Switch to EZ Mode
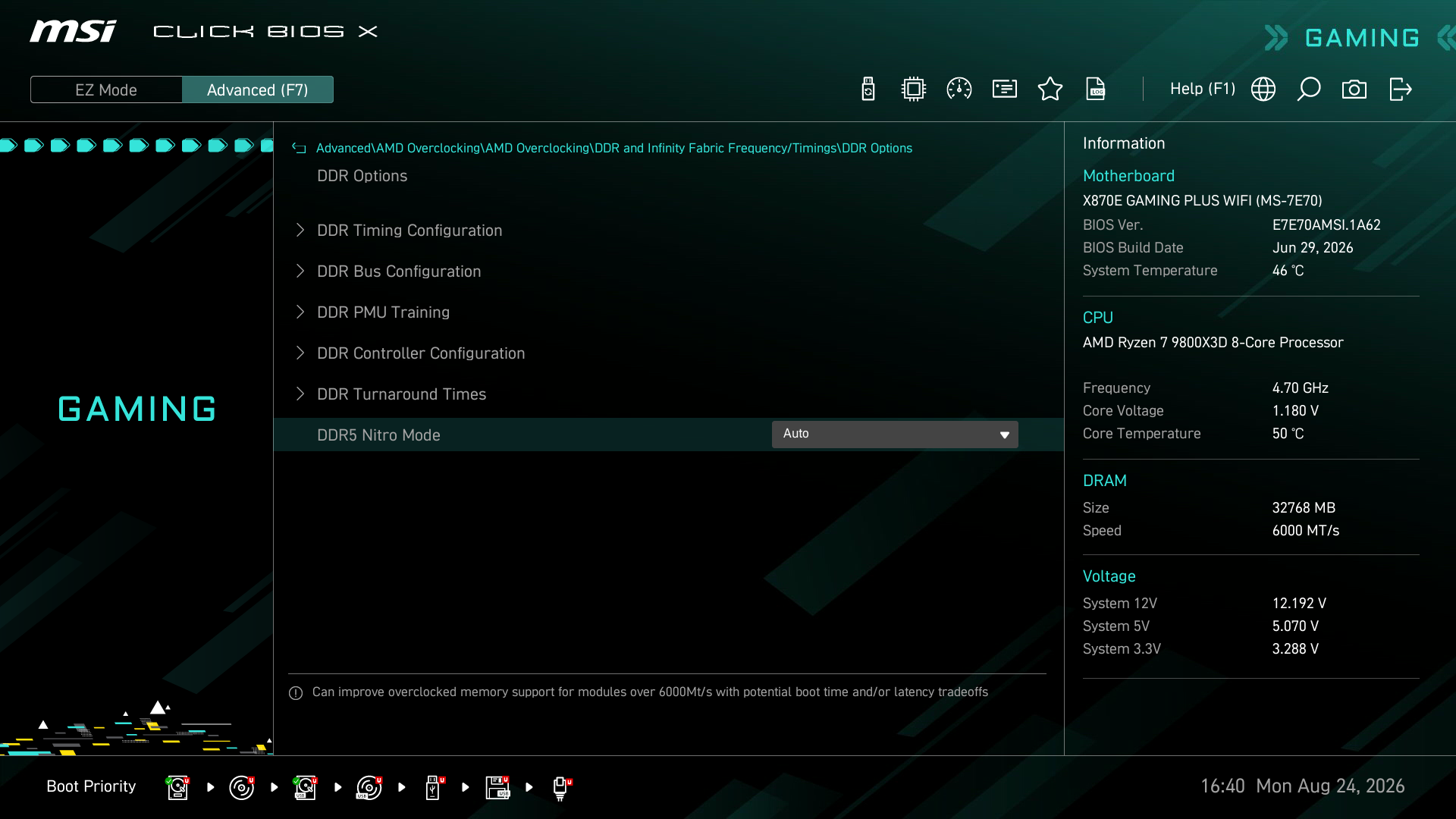The width and height of the screenshot is (1456, 819). pyautogui.click(x=106, y=89)
